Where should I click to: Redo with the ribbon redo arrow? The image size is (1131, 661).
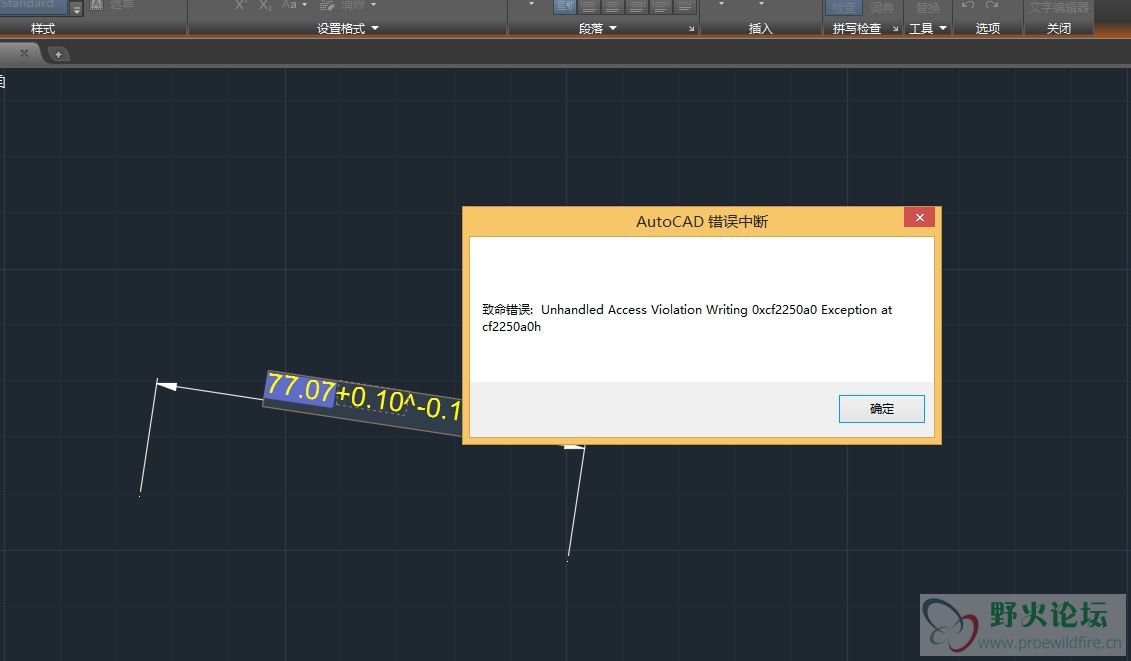tap(993, 5)
